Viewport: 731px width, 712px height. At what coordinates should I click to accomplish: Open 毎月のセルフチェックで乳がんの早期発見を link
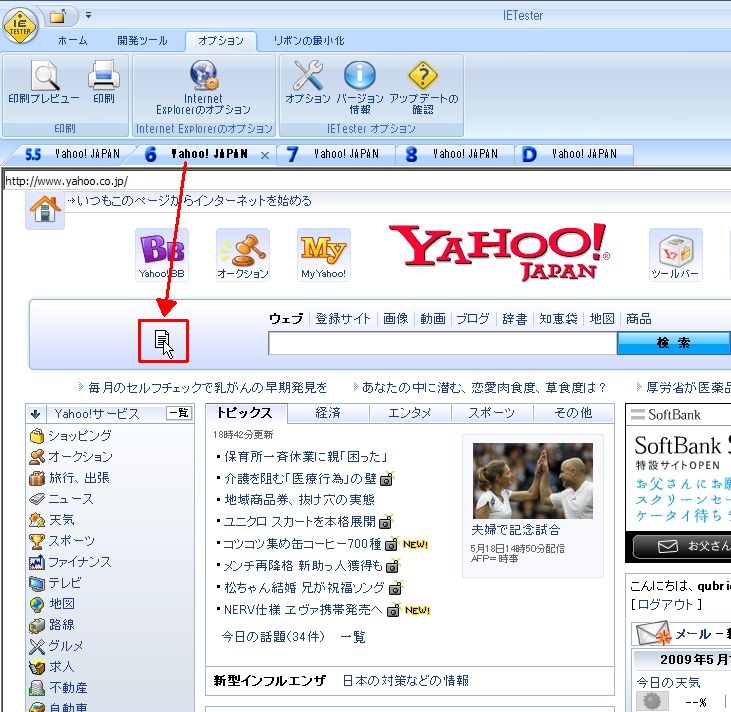pos(207,387)
